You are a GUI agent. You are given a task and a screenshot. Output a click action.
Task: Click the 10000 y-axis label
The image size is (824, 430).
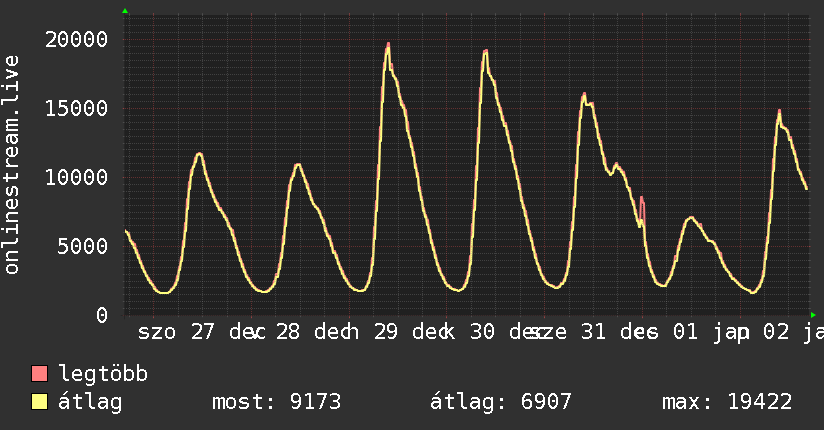coord(76,177)
